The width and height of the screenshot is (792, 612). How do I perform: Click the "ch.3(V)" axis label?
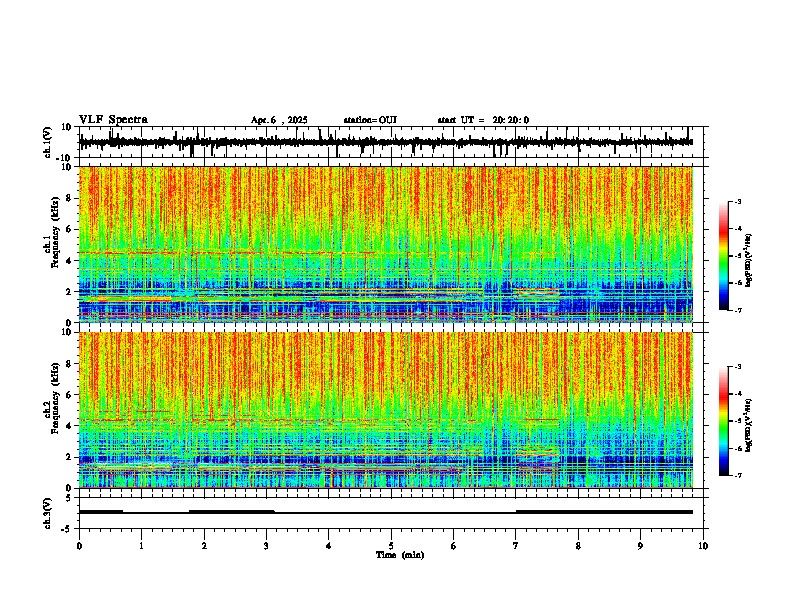click(47, 513)
